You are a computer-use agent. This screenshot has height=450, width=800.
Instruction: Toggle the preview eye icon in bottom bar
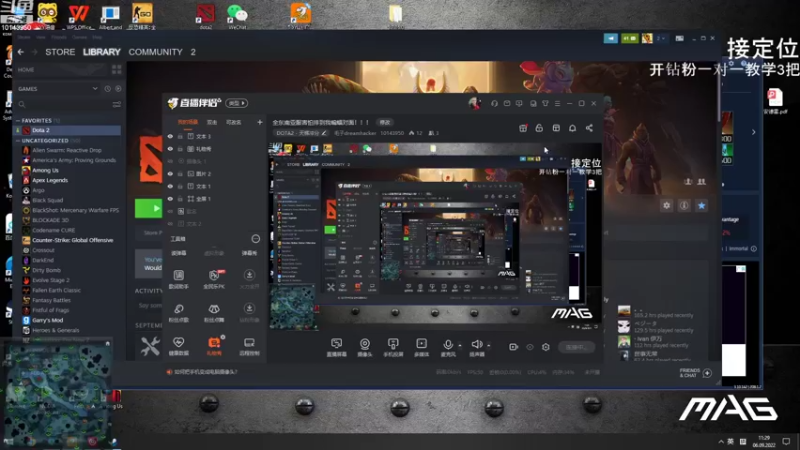pos(530,347)
